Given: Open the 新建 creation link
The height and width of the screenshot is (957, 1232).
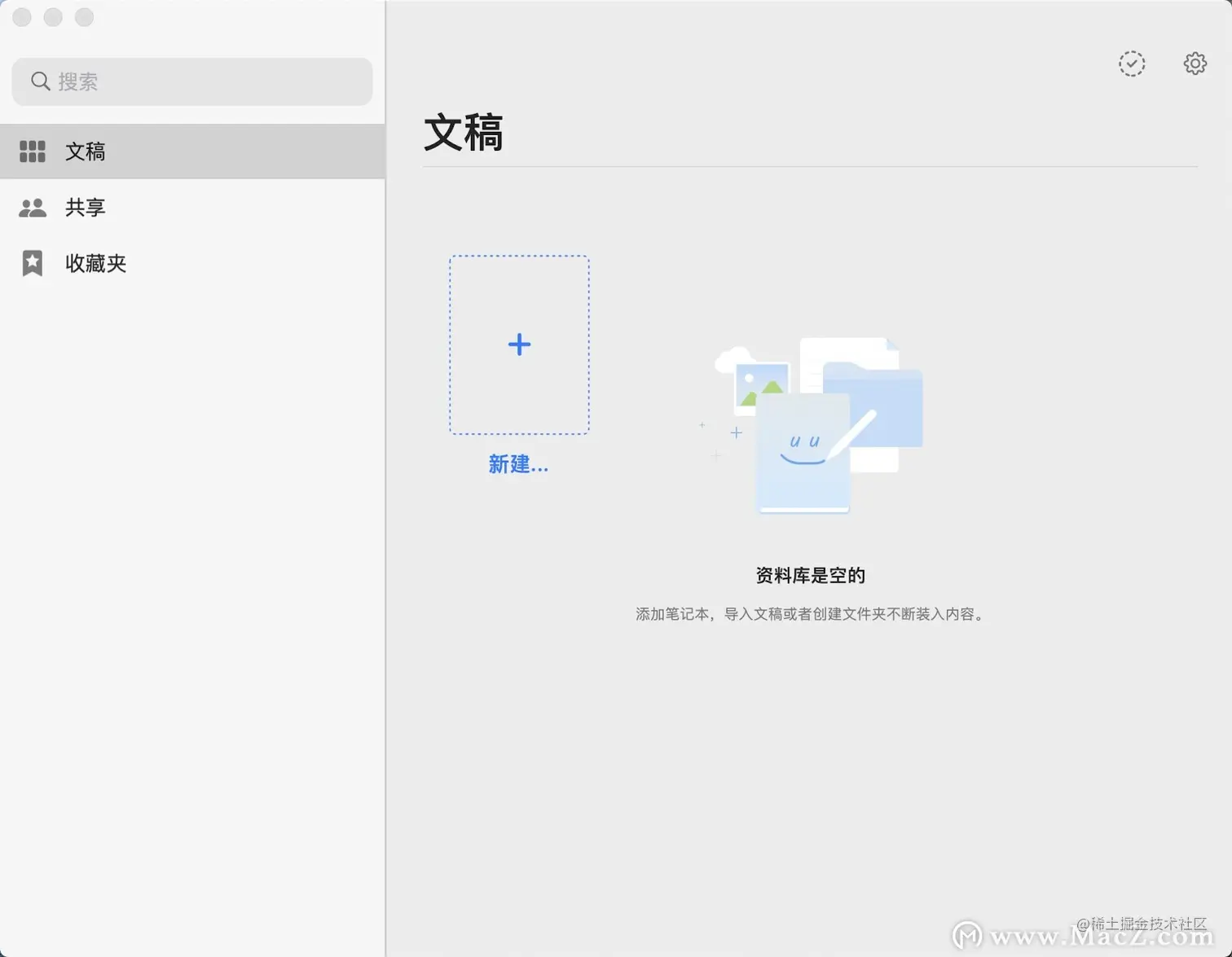Looking at the screenshot, I should tap(518, 464).
